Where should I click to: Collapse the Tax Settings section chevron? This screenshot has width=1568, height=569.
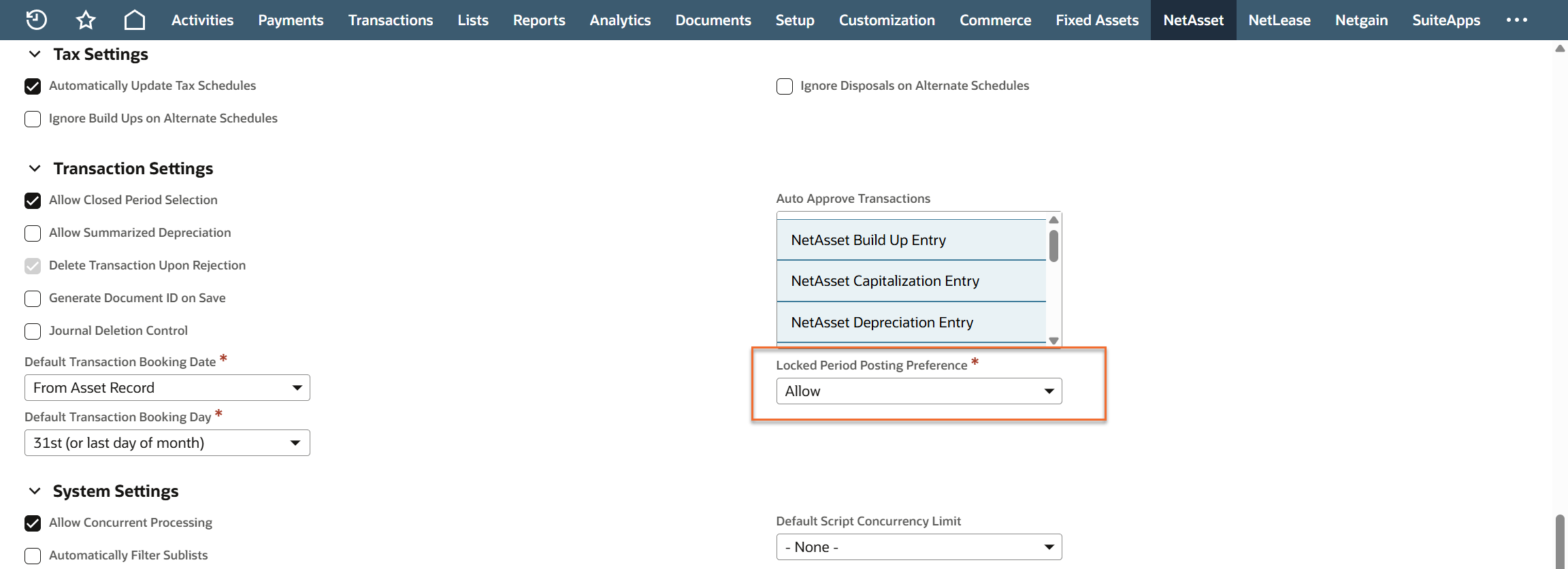tap(35, 54)
